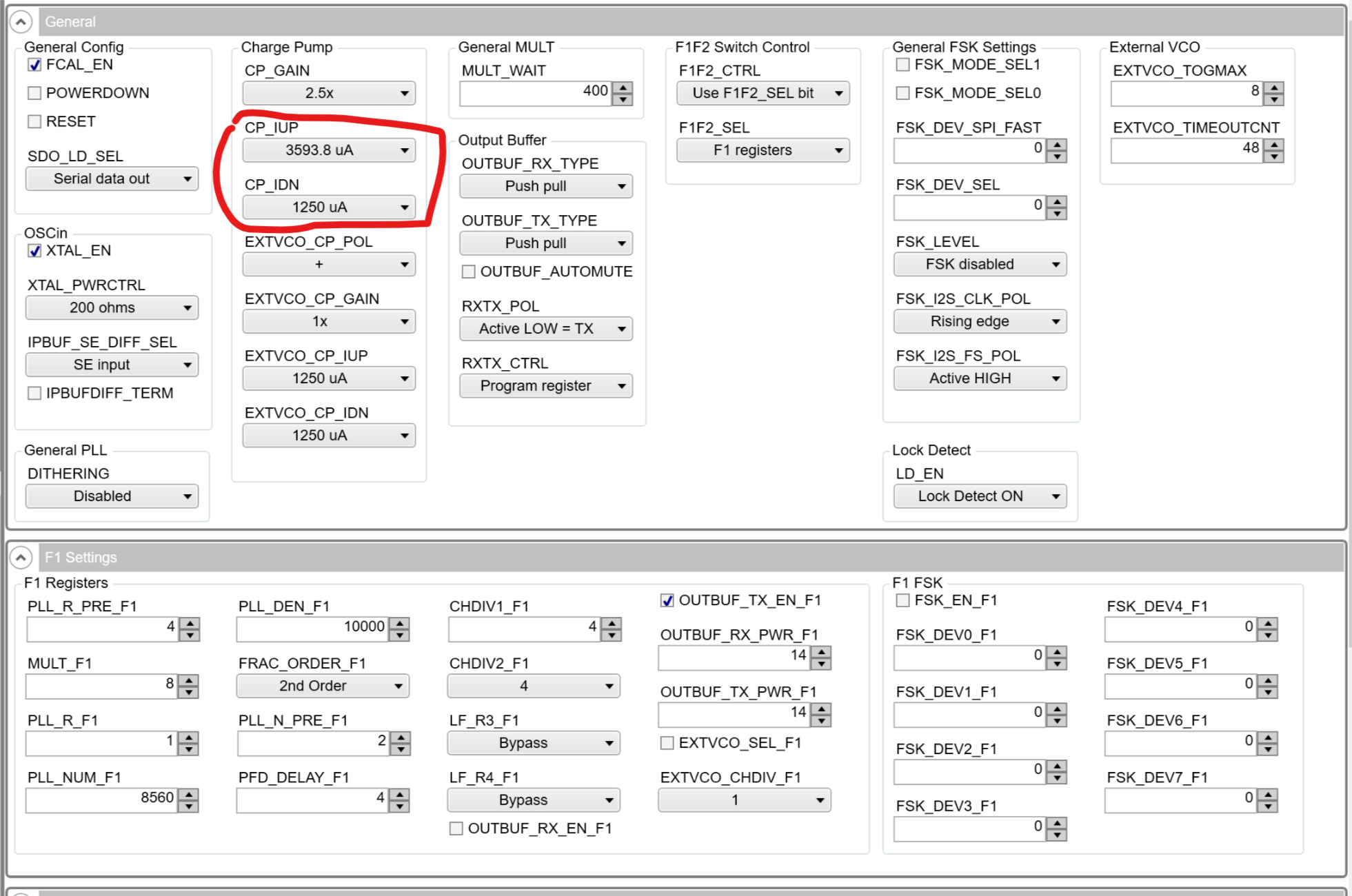Viewport: 1352px width, 896px height.
Task: Collapse the F1 Settings section chevron
Action: tap(21, 557)
